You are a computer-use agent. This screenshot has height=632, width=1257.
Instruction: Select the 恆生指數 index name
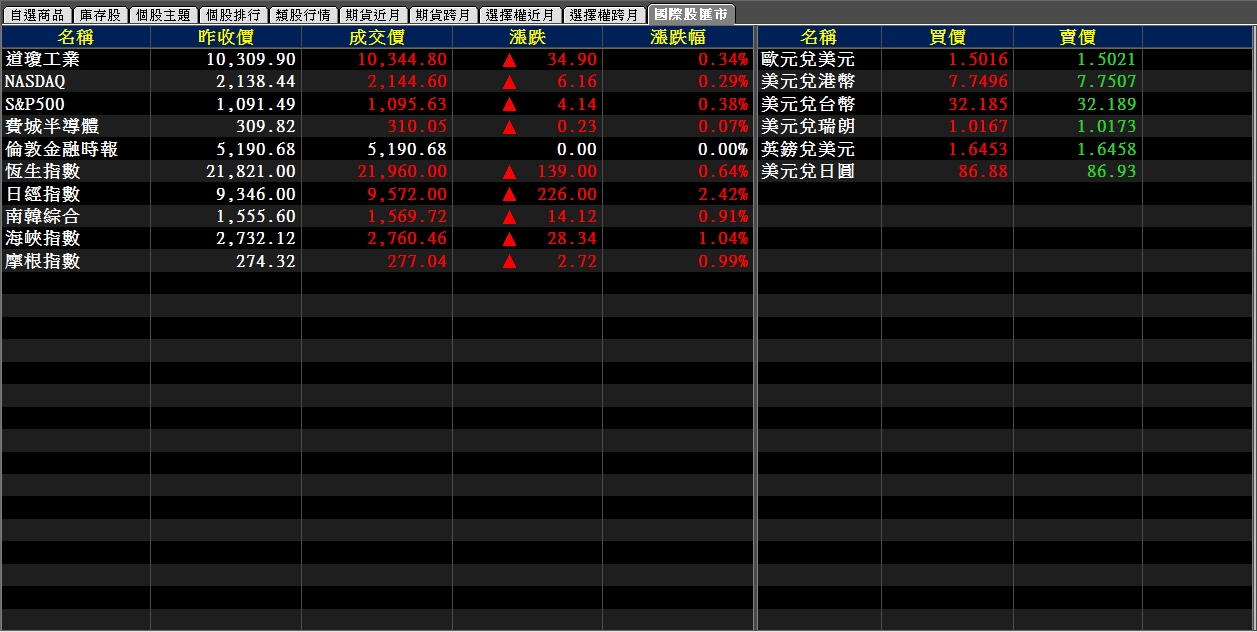point(42,171)
